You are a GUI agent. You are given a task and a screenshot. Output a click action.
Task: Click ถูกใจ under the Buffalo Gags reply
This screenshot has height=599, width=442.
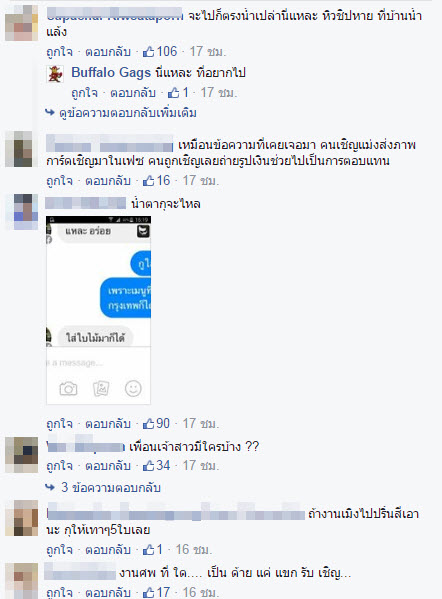pyautogui.click(x=84, y=92)
